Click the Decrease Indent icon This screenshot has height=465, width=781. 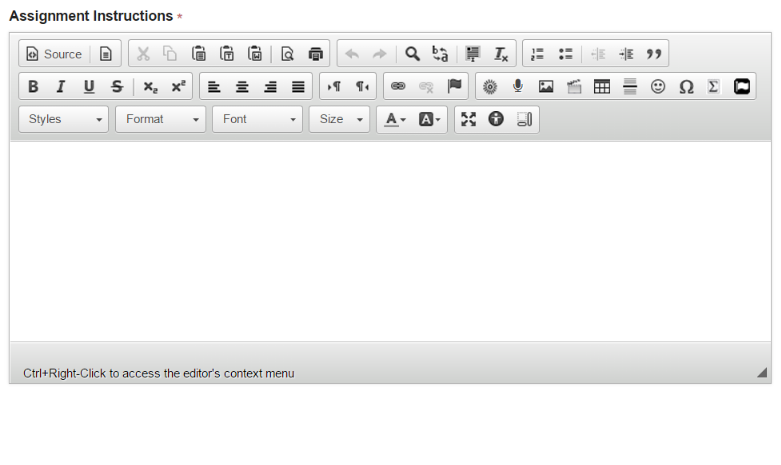click(x=598, y=54)
